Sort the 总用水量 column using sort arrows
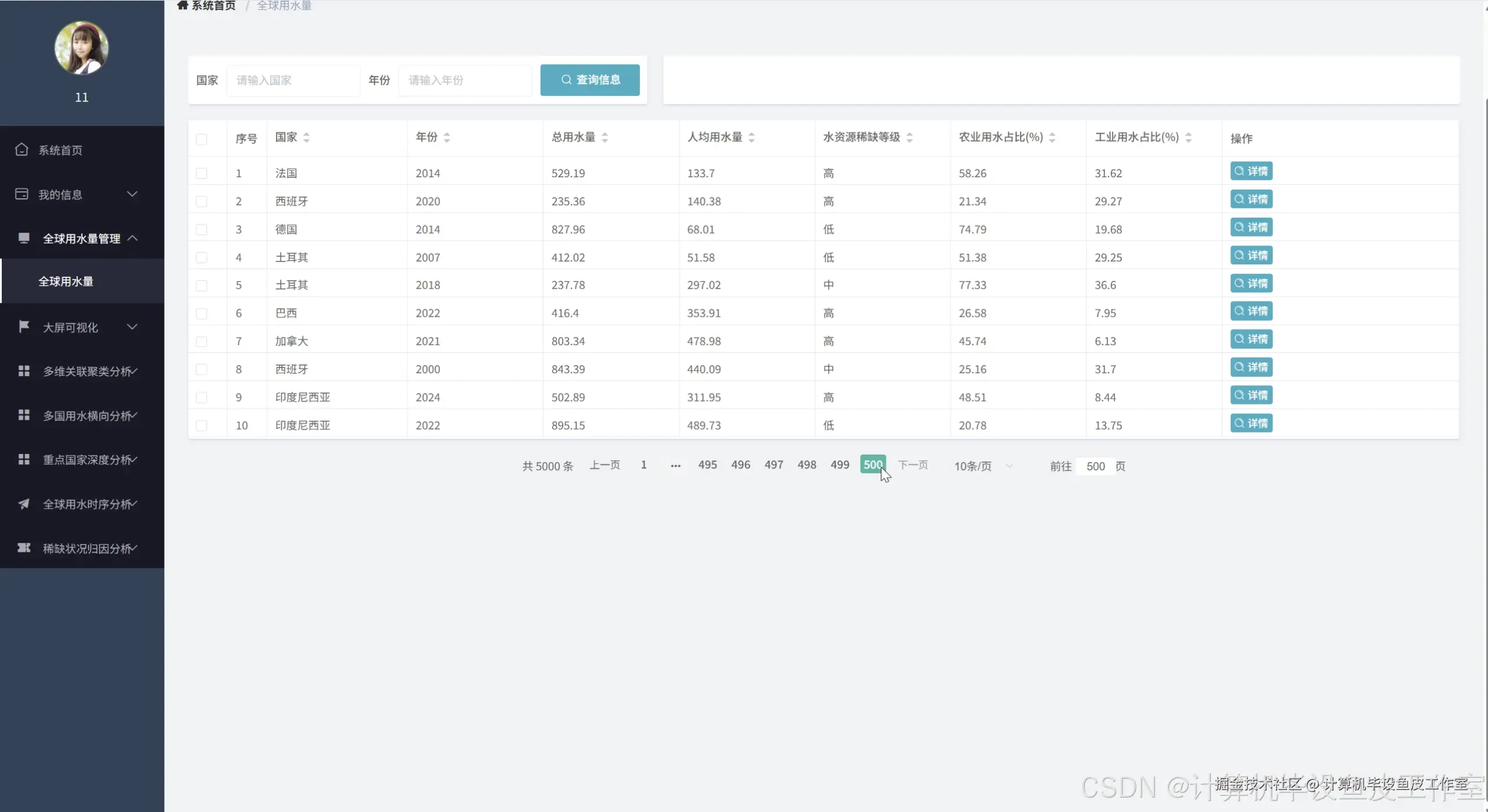 point(604,137)
